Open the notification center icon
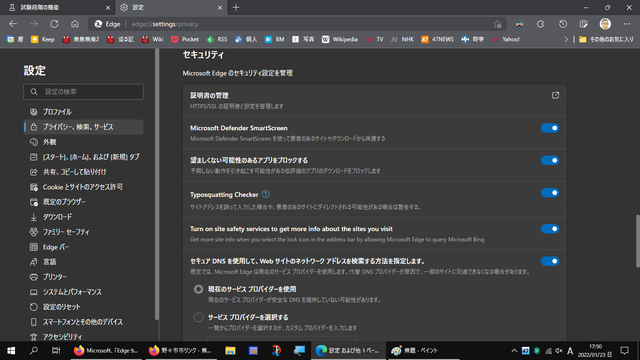 624,350
